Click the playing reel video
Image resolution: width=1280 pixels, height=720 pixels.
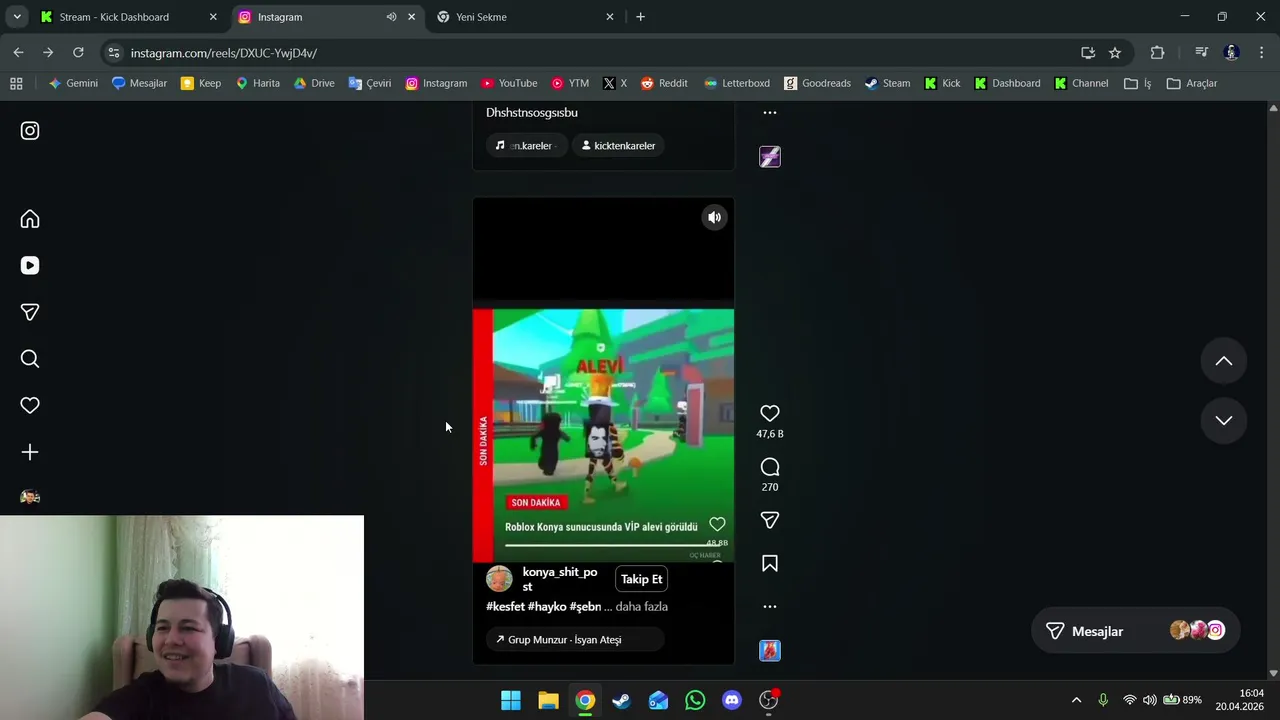[x=603, y=430]
